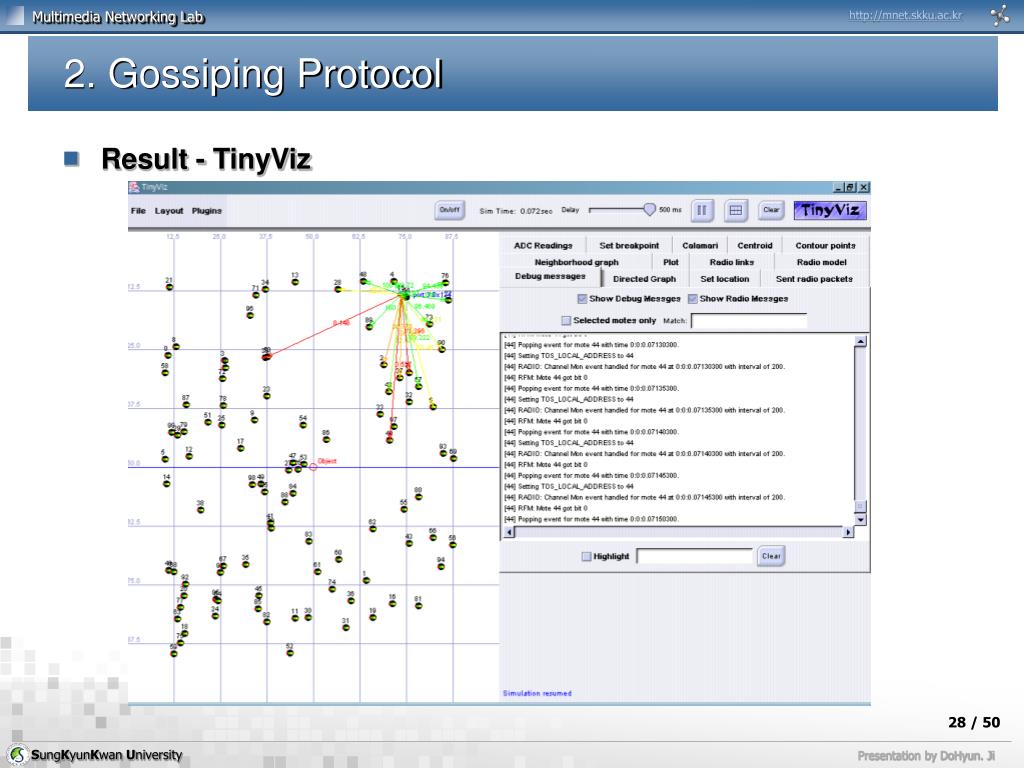
Task: Select mote 54 on the map
Action: [303, 424]
